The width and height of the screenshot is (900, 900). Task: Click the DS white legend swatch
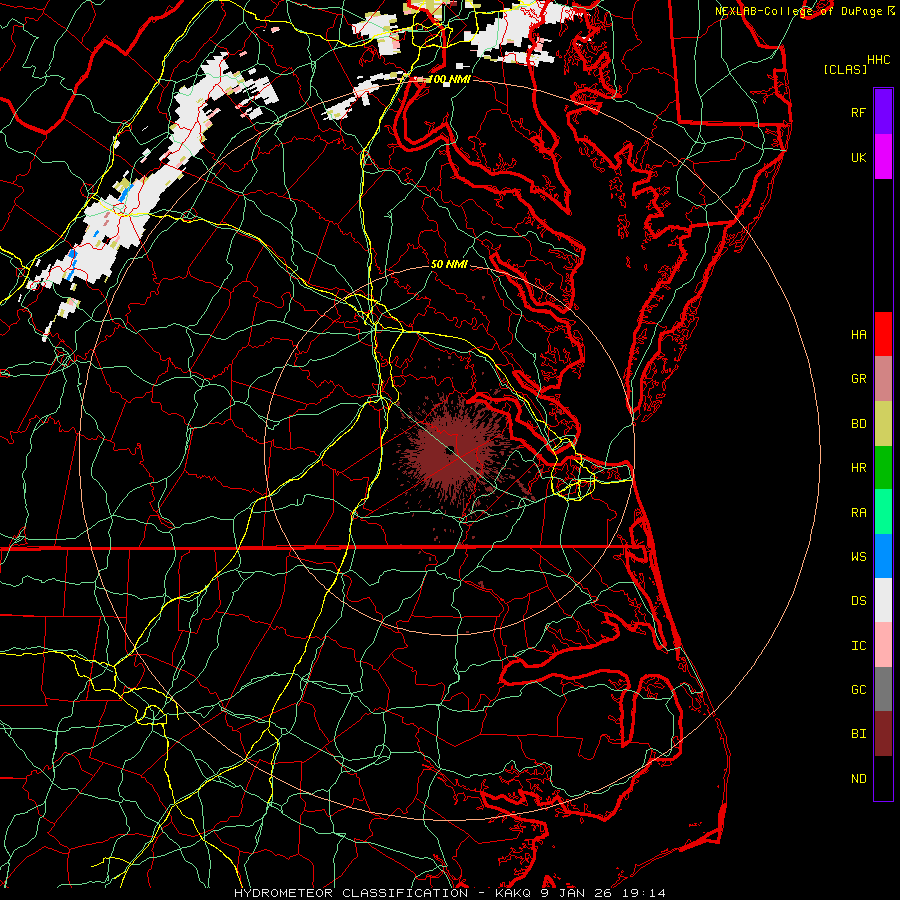coord(883,600)
